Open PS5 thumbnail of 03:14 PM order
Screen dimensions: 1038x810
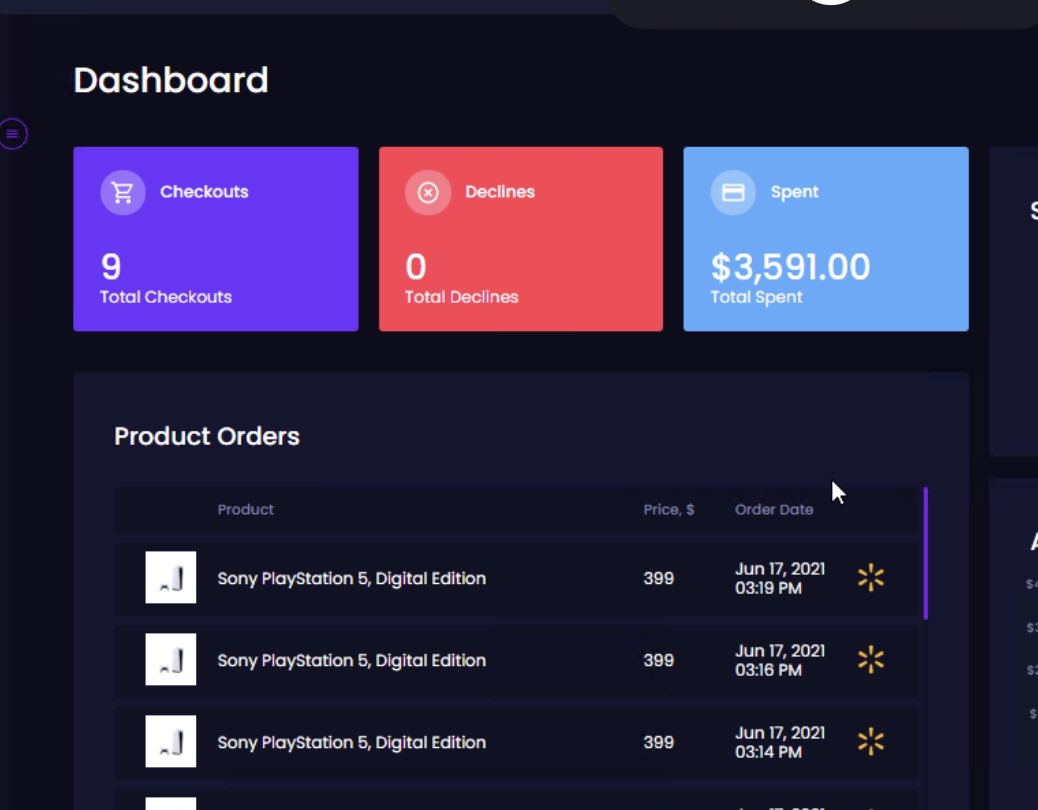coord(171,741)
